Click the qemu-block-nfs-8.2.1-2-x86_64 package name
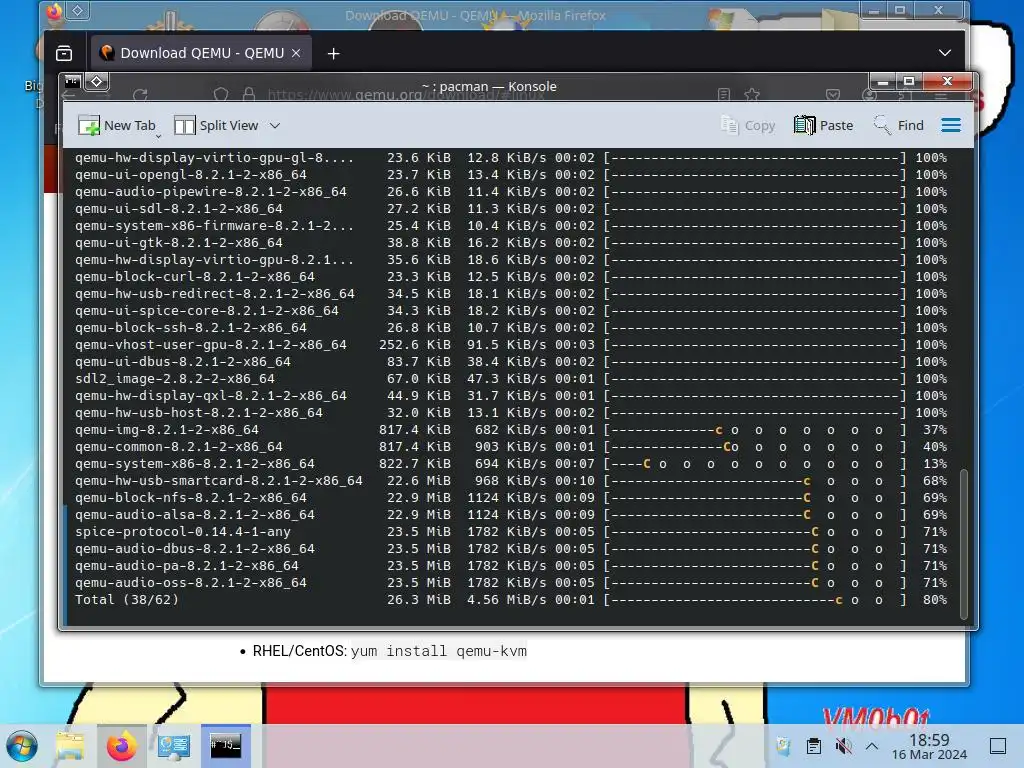 pyautogui.click(x=191, y=498)
